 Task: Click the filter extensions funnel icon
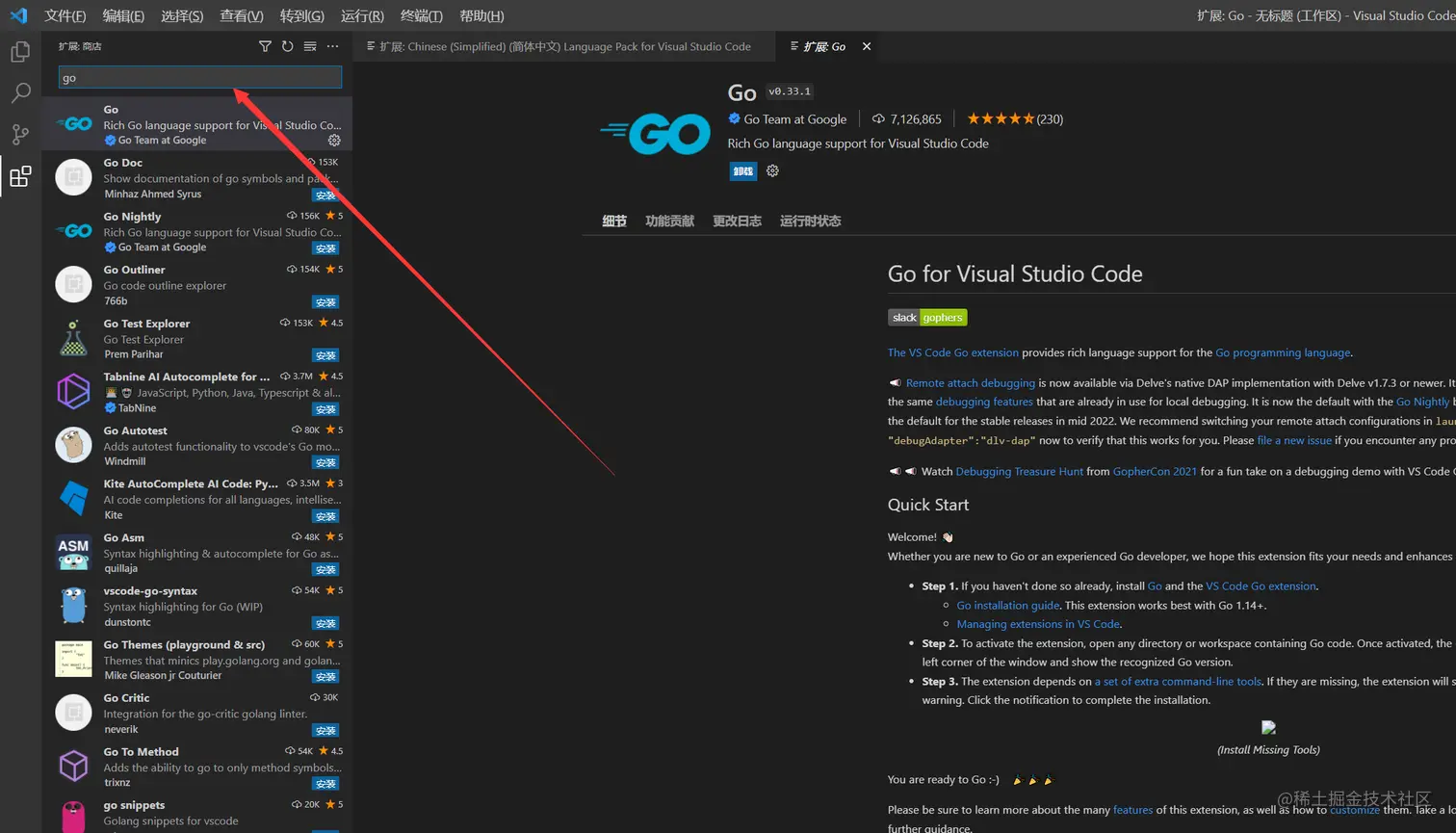[265, 46]
